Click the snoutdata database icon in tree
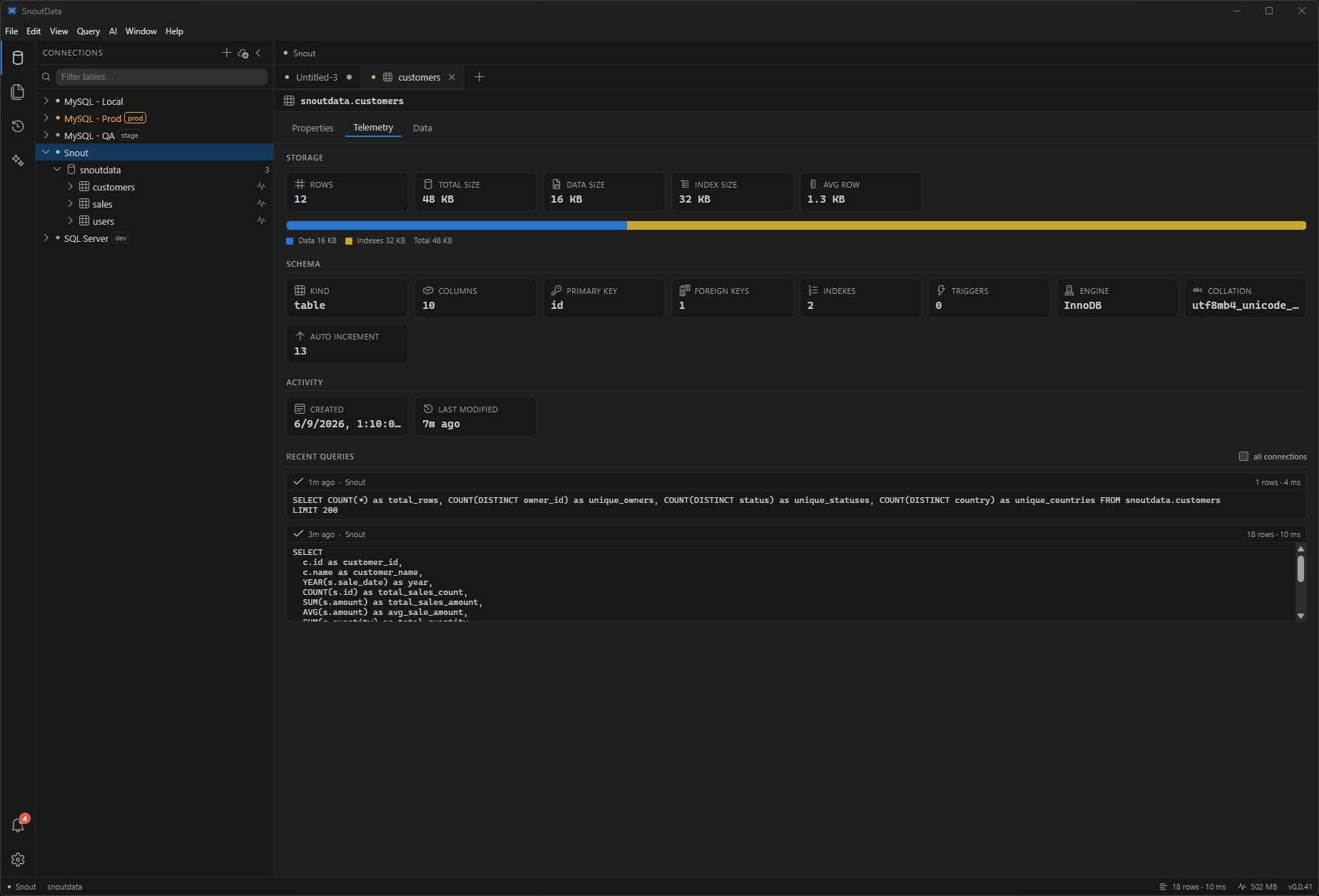Viewport: 1319px width, 896px height. 71,170
